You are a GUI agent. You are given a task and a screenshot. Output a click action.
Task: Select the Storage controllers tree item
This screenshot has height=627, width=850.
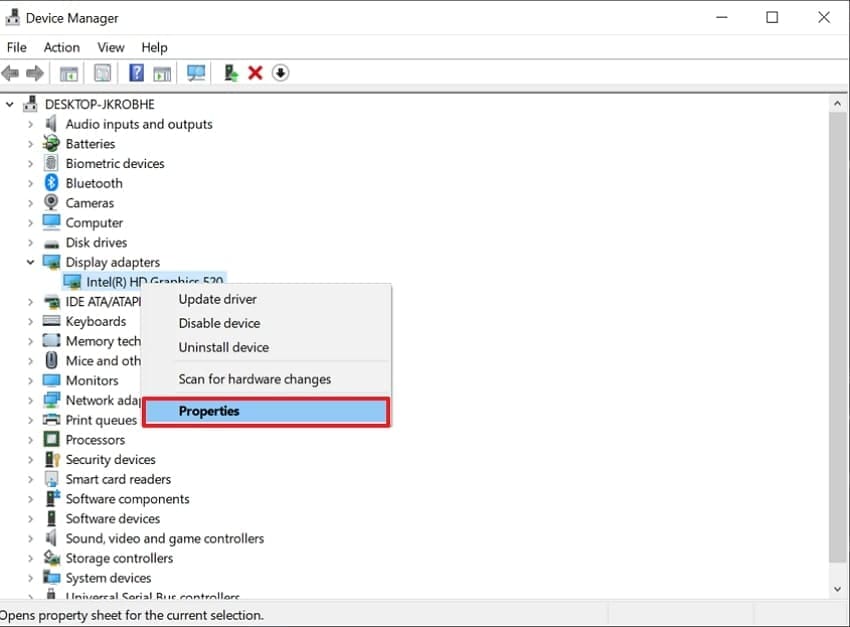pos(119,558)
